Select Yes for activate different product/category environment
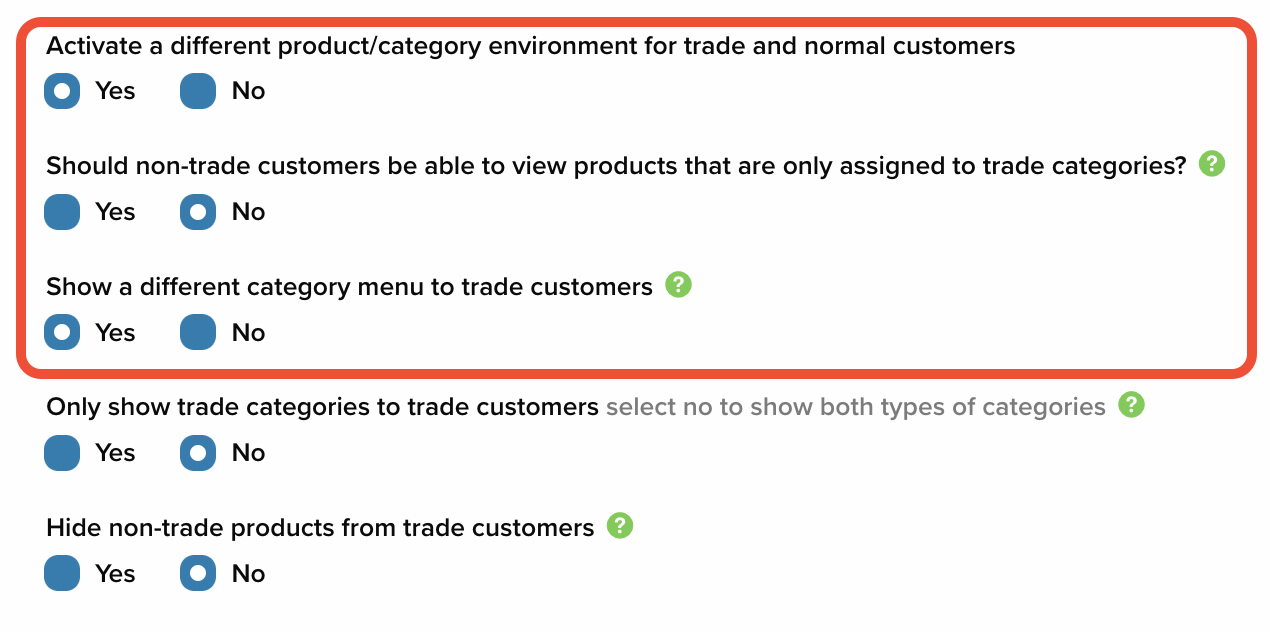This screenshot has width=1270, height=632. click(x=62, y=91)
